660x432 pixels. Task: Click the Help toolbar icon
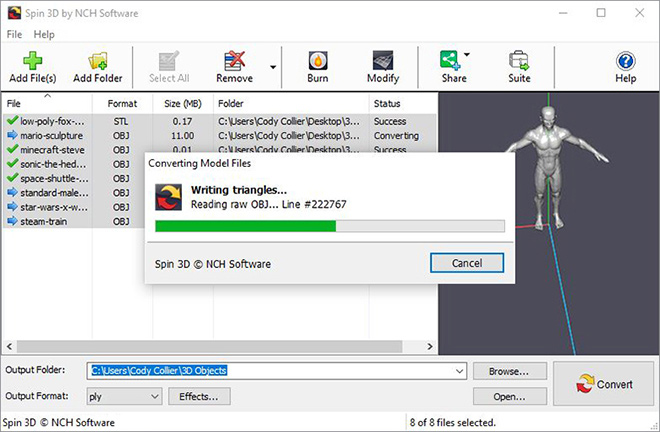pyautogui.click(x=625, y=61)
